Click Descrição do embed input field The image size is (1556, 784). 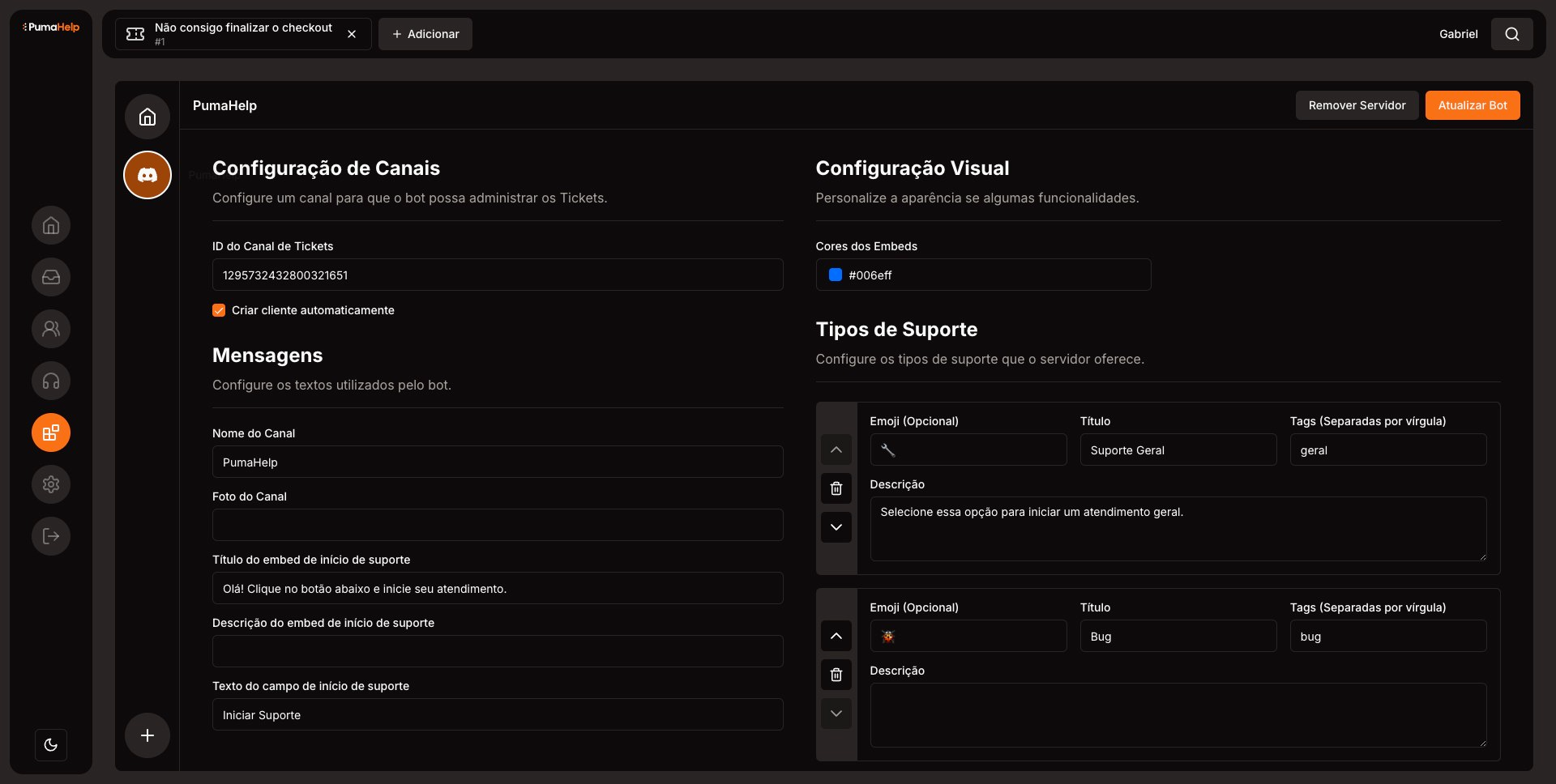(x=498, y=651)
